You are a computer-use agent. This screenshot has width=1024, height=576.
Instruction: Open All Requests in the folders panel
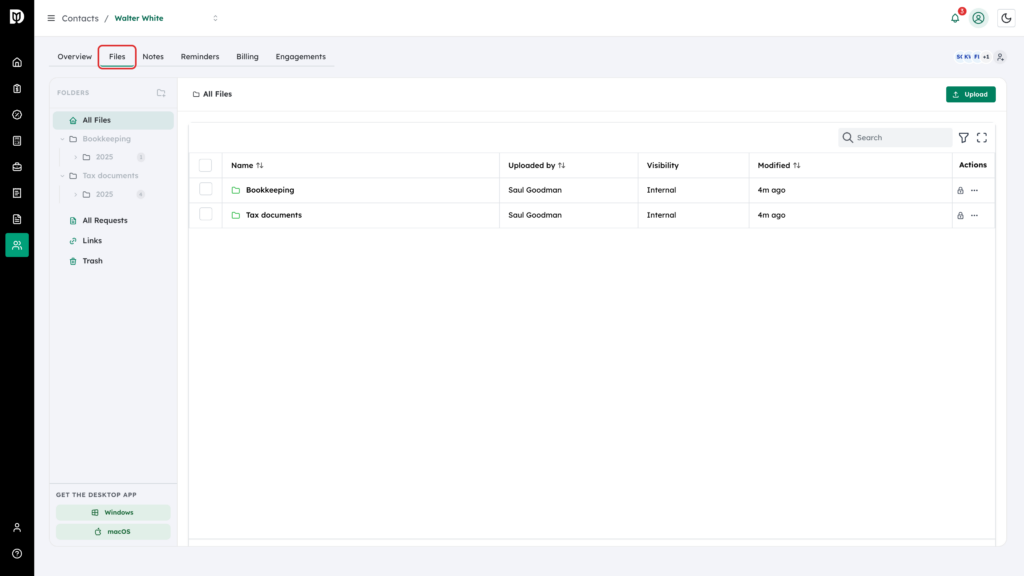104,221
